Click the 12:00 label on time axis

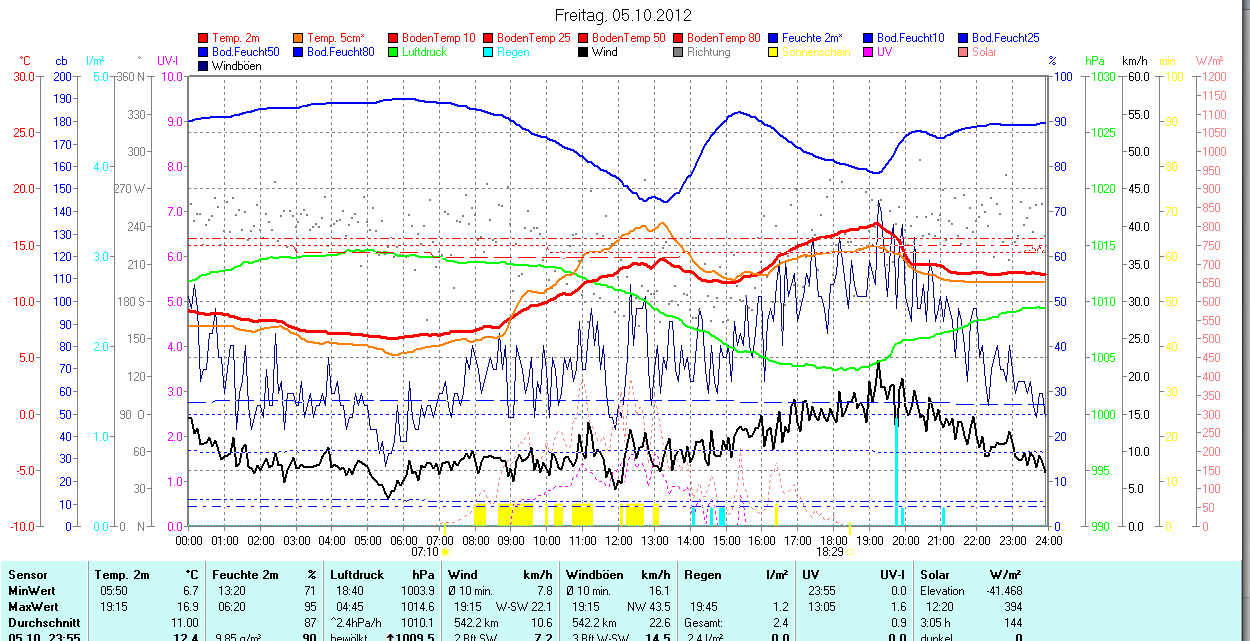(x=618, y=540)
